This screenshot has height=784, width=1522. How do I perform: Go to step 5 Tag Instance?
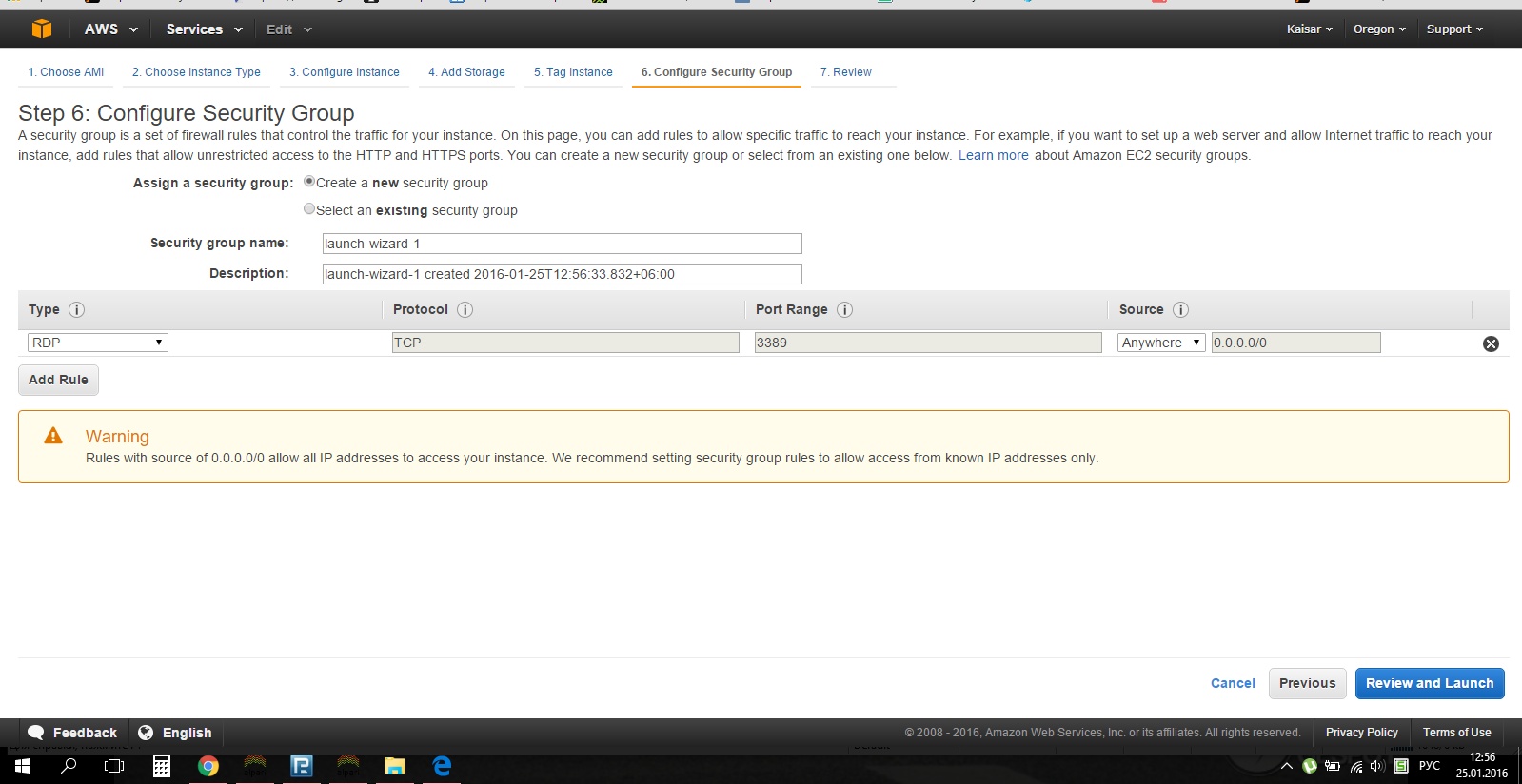coord(573,72)
